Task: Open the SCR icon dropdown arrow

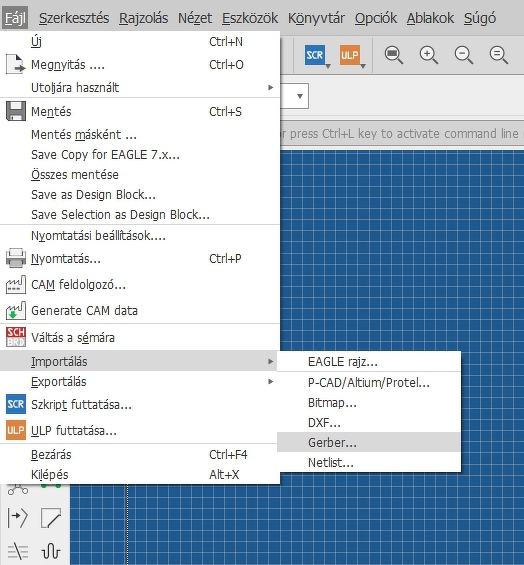Action: click(x=328, y=66)
